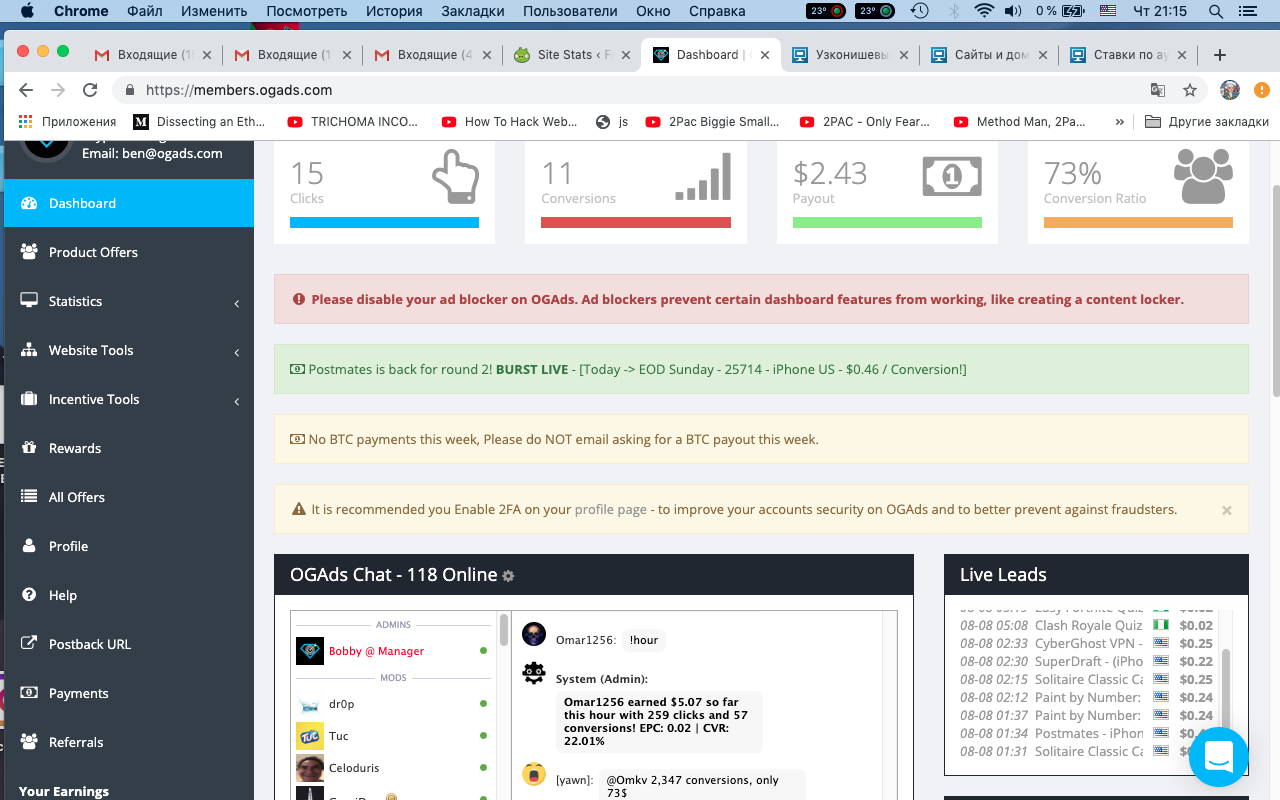This screenshot has height=800, width=1280.
Task: Follow the profile page link in 2FA alert
Action: tap(610, 509)
